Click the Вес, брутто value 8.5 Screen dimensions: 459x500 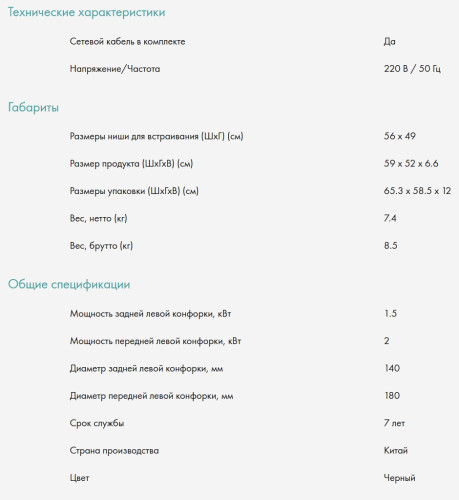(391, 246)
